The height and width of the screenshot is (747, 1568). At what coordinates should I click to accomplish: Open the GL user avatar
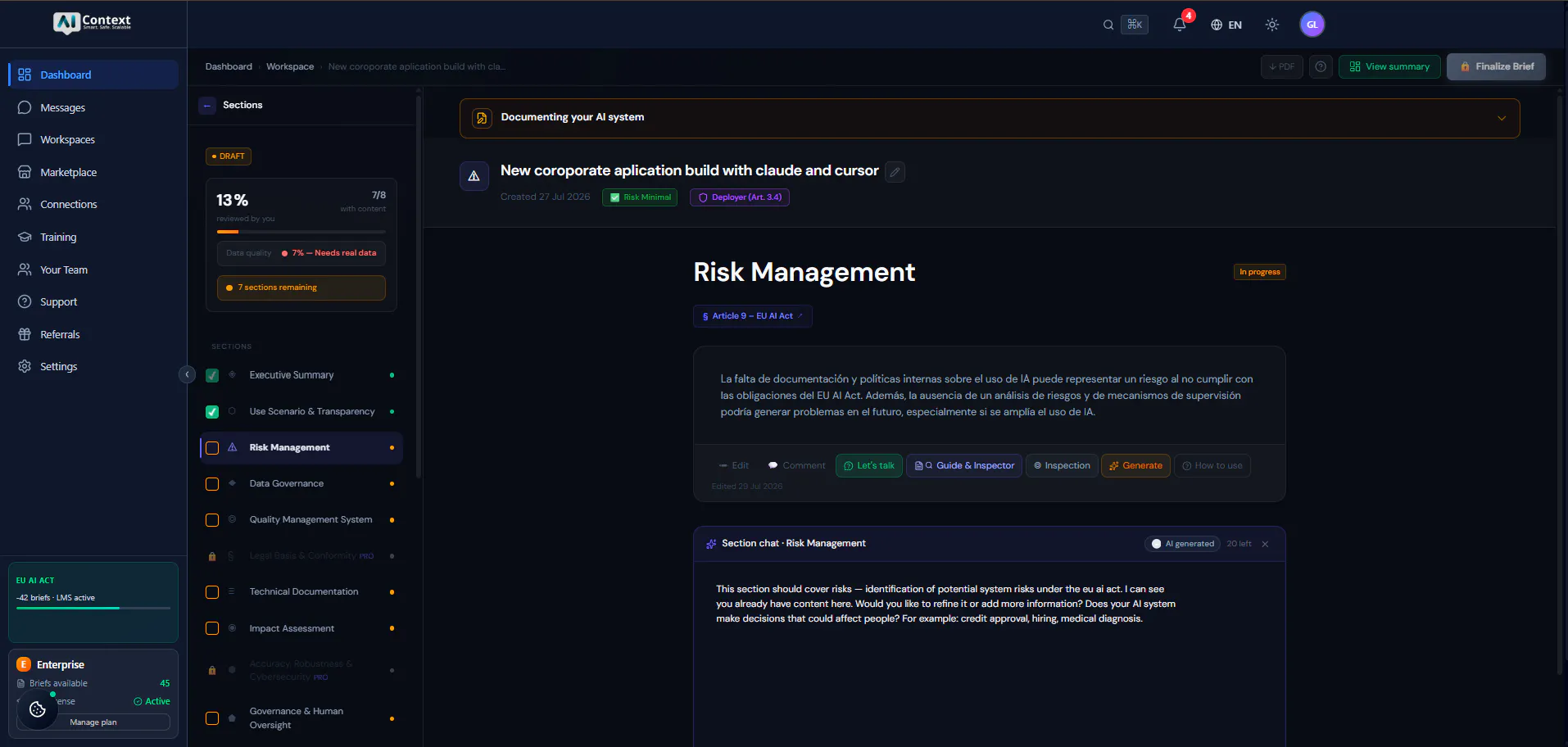click(x=1312, y=25)
